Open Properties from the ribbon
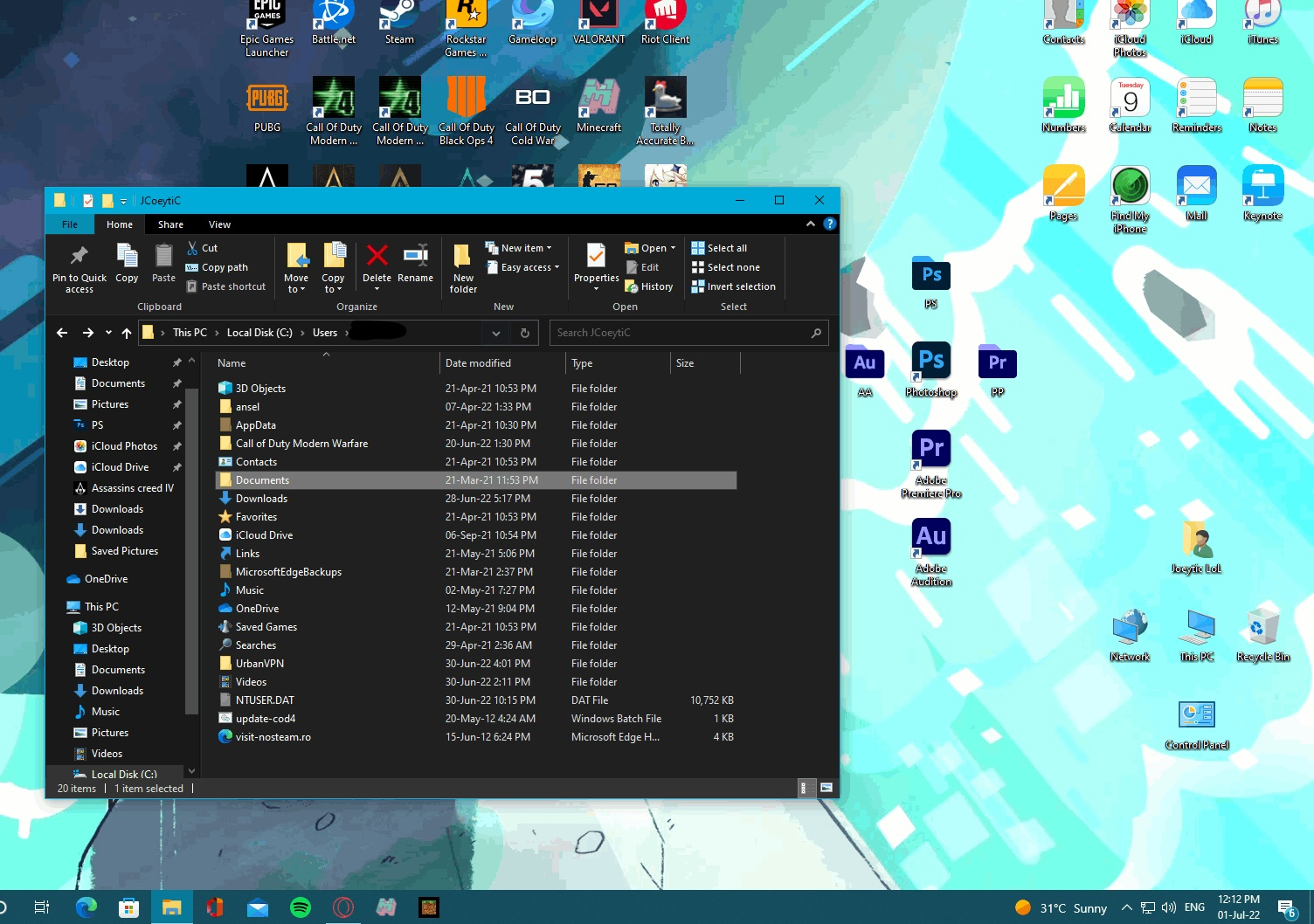The image size is (1314, 924). pos(596,259)
